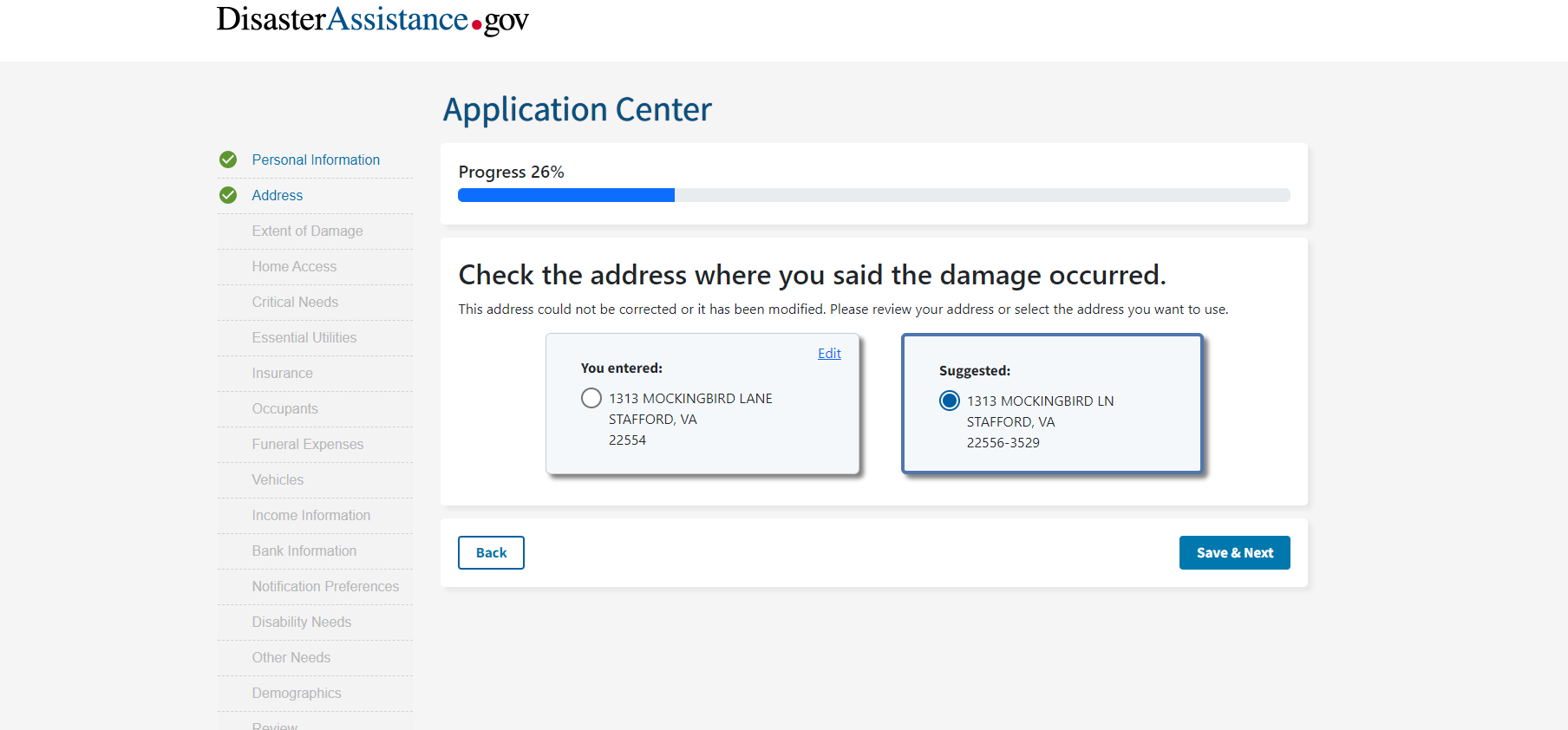Select the Suggested address radio button

point(950,401)
